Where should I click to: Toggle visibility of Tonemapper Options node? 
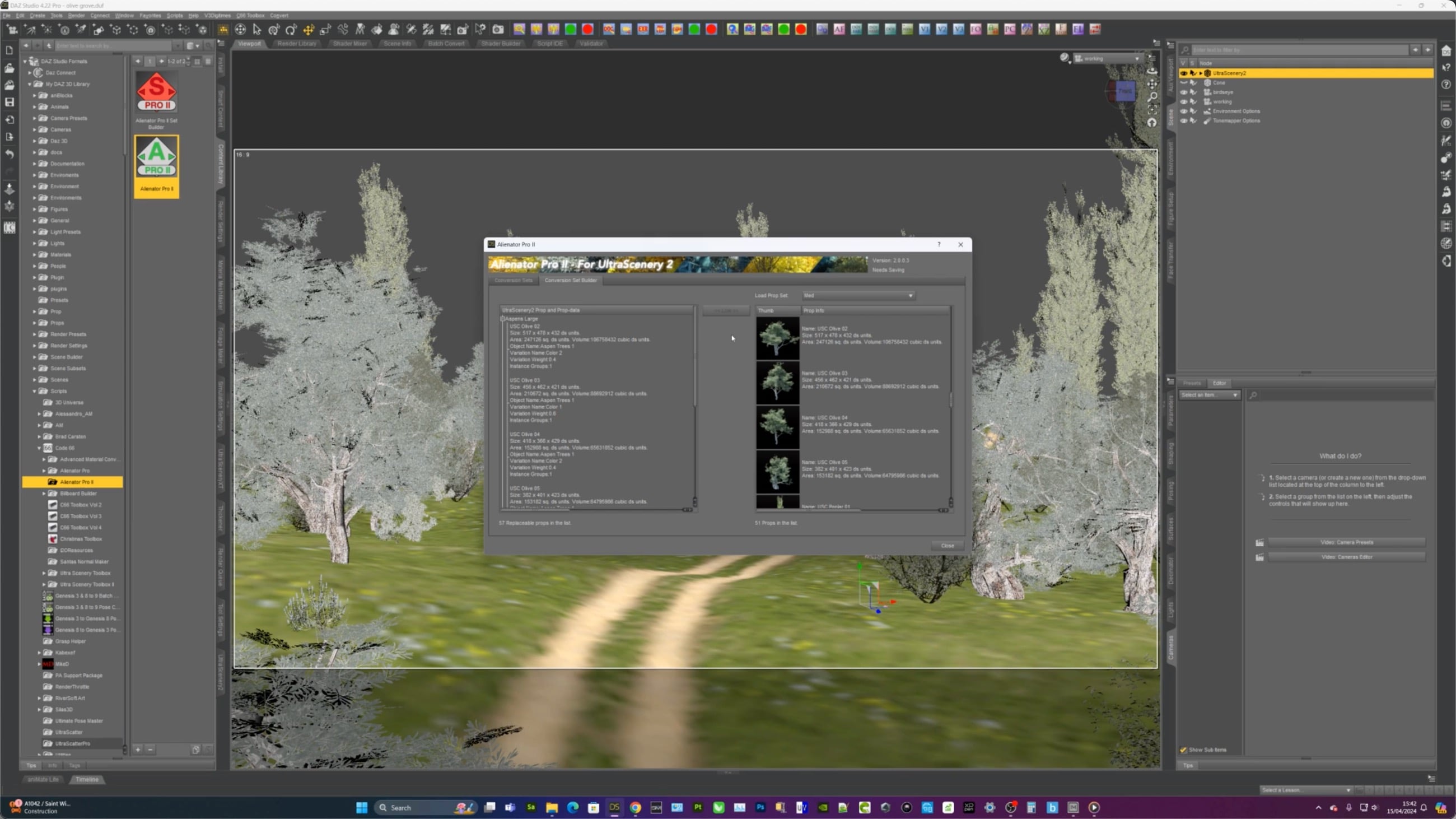(x=1185, y=120)
